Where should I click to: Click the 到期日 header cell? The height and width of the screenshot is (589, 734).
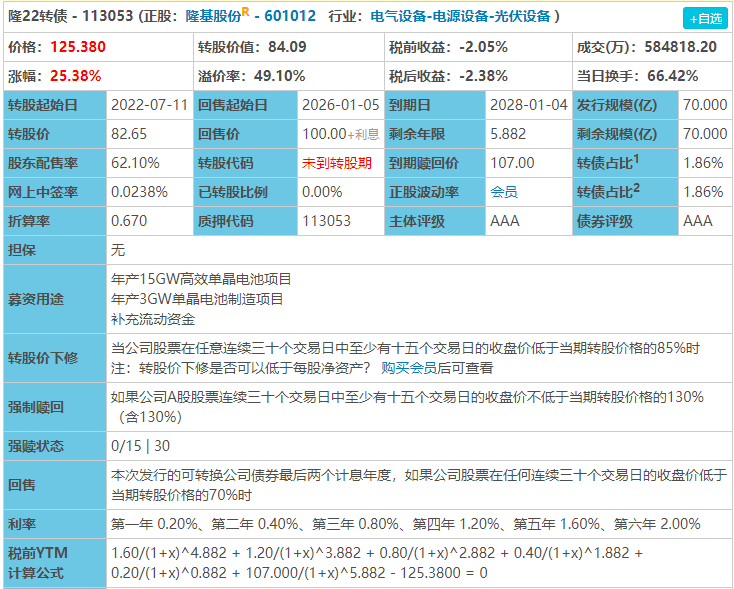435,105
